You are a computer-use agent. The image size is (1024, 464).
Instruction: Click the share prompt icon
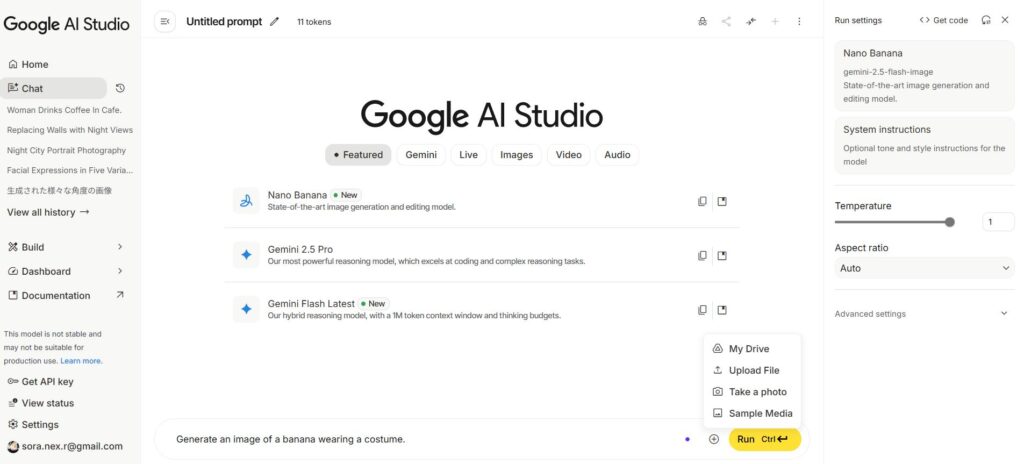pos(726,21)
